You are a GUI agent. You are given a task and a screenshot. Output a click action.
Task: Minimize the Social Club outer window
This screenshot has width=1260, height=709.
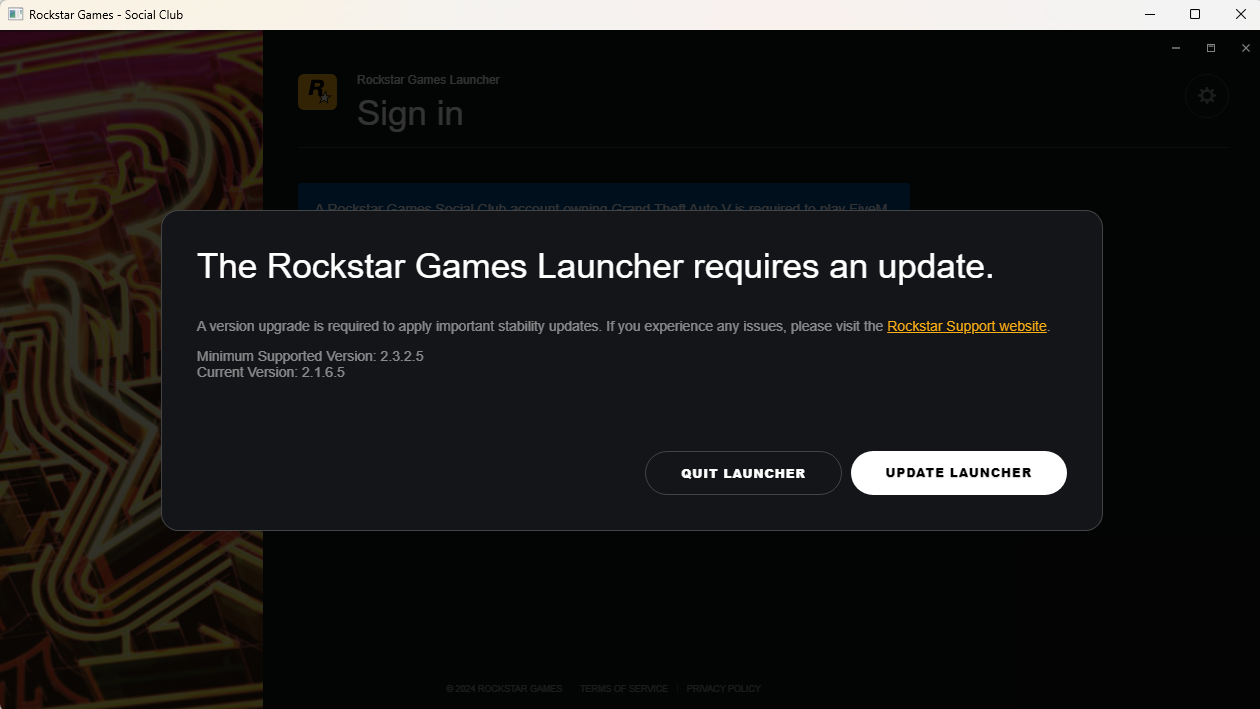1149,14
